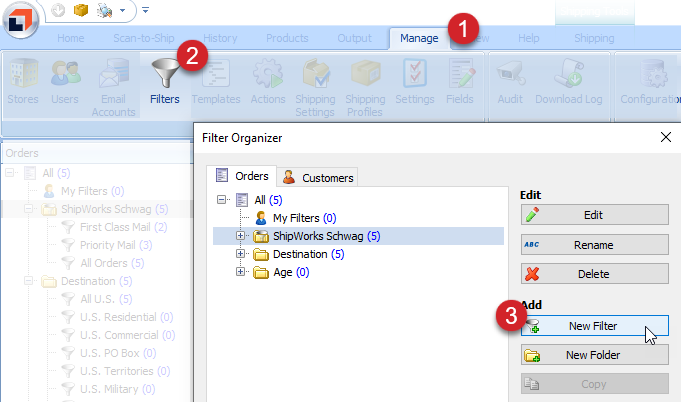Open the Audit log

510,83
